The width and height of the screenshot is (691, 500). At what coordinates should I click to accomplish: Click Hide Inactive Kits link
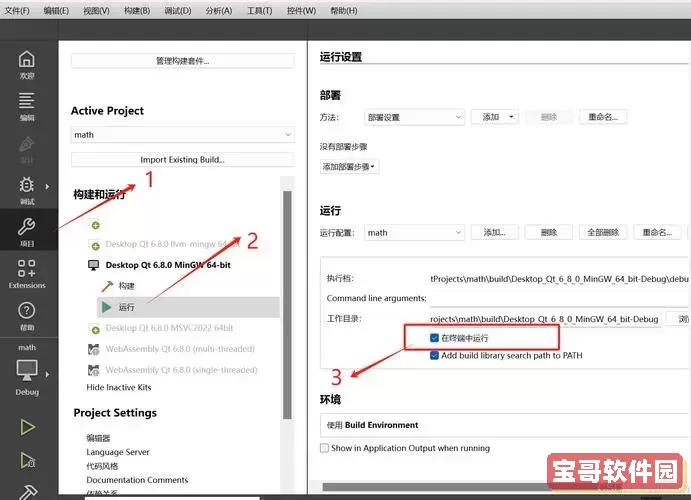(x=119, y=387)
